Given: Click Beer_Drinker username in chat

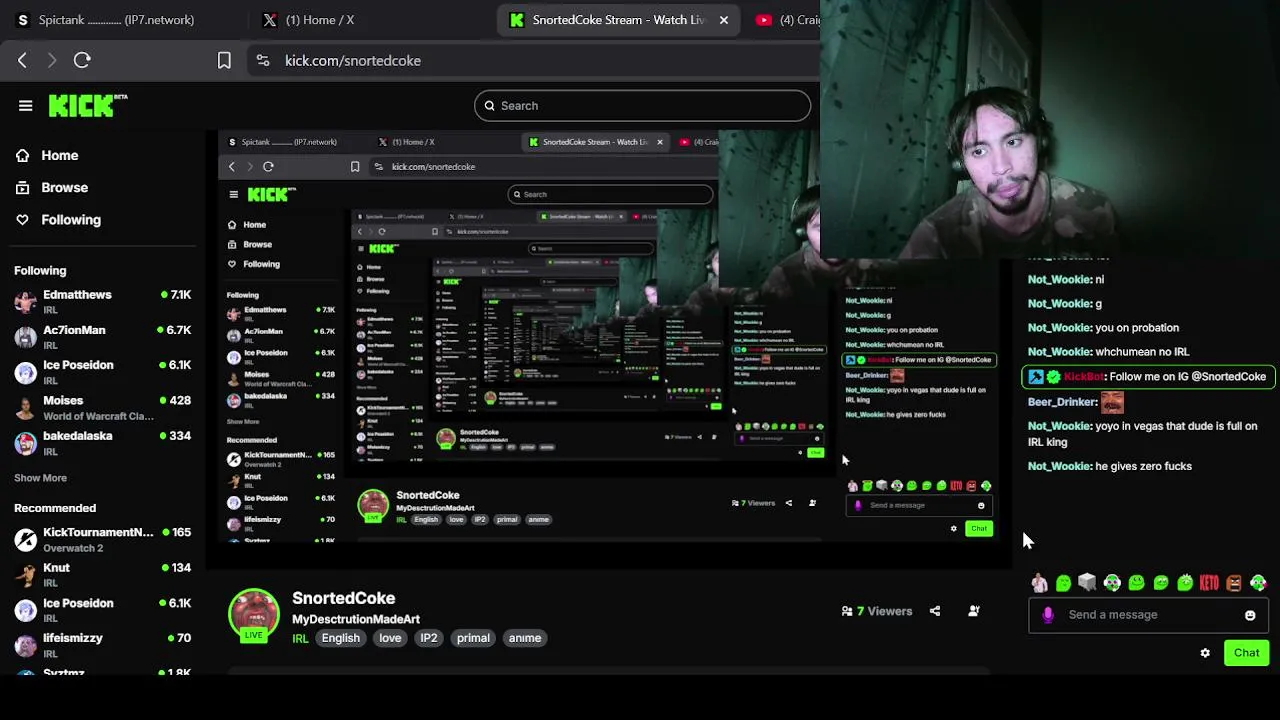Looking at the screenshot, I should [x=1061, y=402].
